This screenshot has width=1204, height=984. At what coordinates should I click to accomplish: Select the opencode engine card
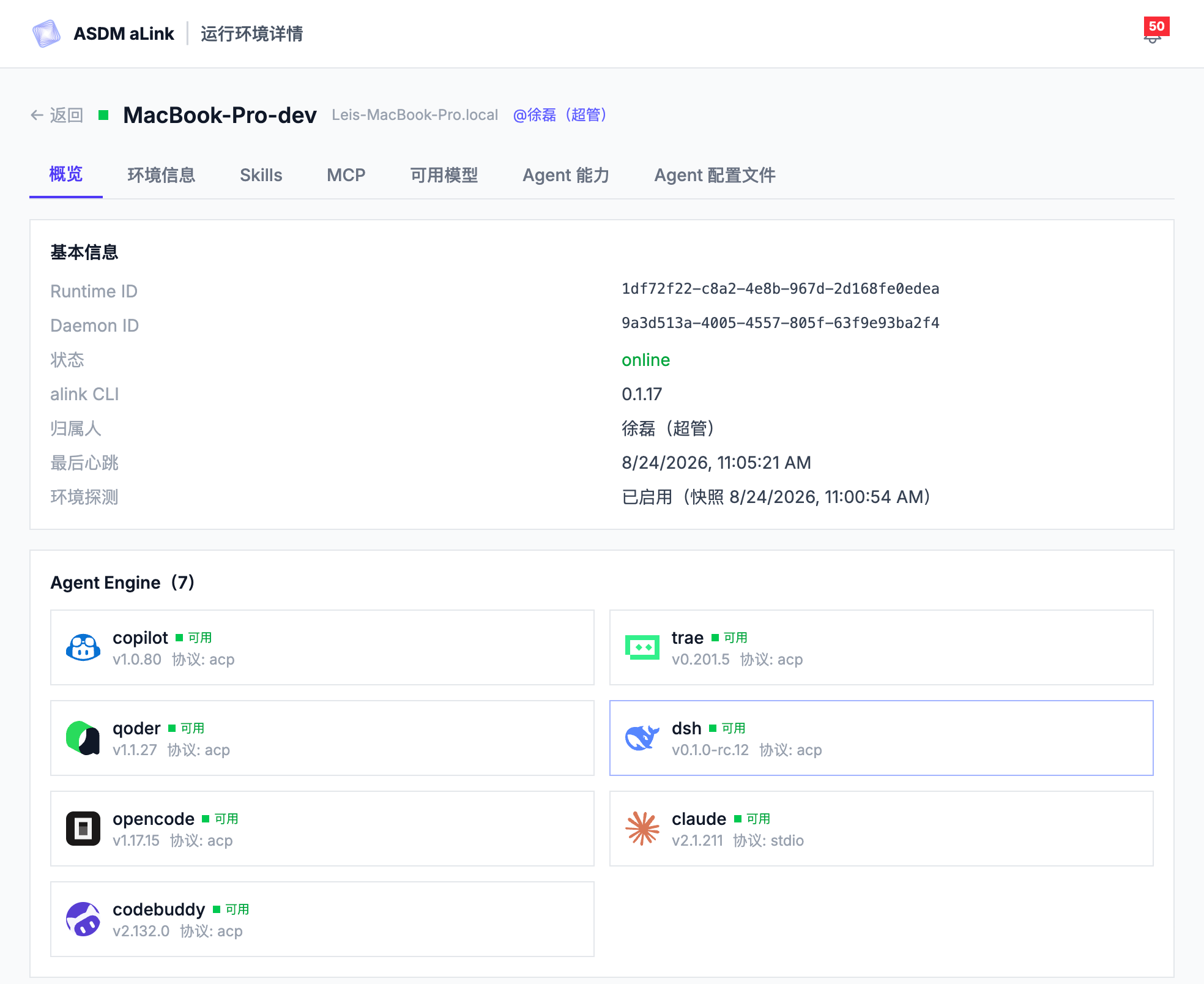pos(322,829)
